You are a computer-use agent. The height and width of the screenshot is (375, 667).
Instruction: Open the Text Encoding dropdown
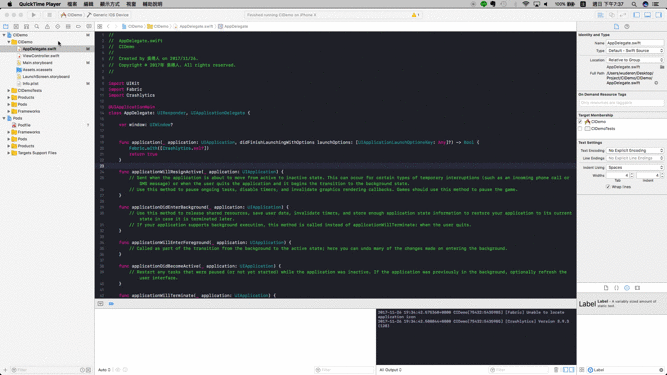pos(635,151)
